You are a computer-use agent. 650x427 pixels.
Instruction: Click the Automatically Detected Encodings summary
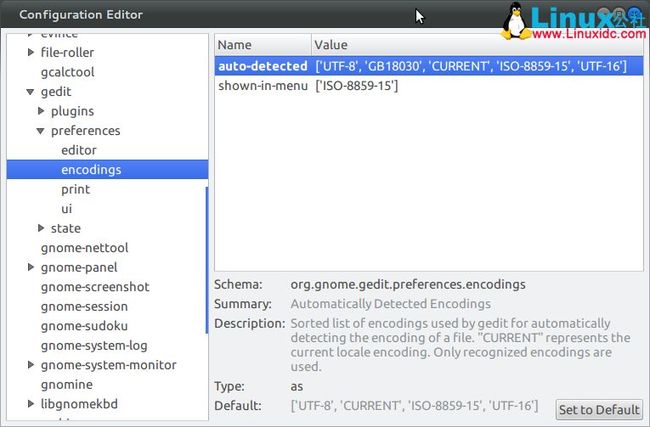[x=390, y=304]
